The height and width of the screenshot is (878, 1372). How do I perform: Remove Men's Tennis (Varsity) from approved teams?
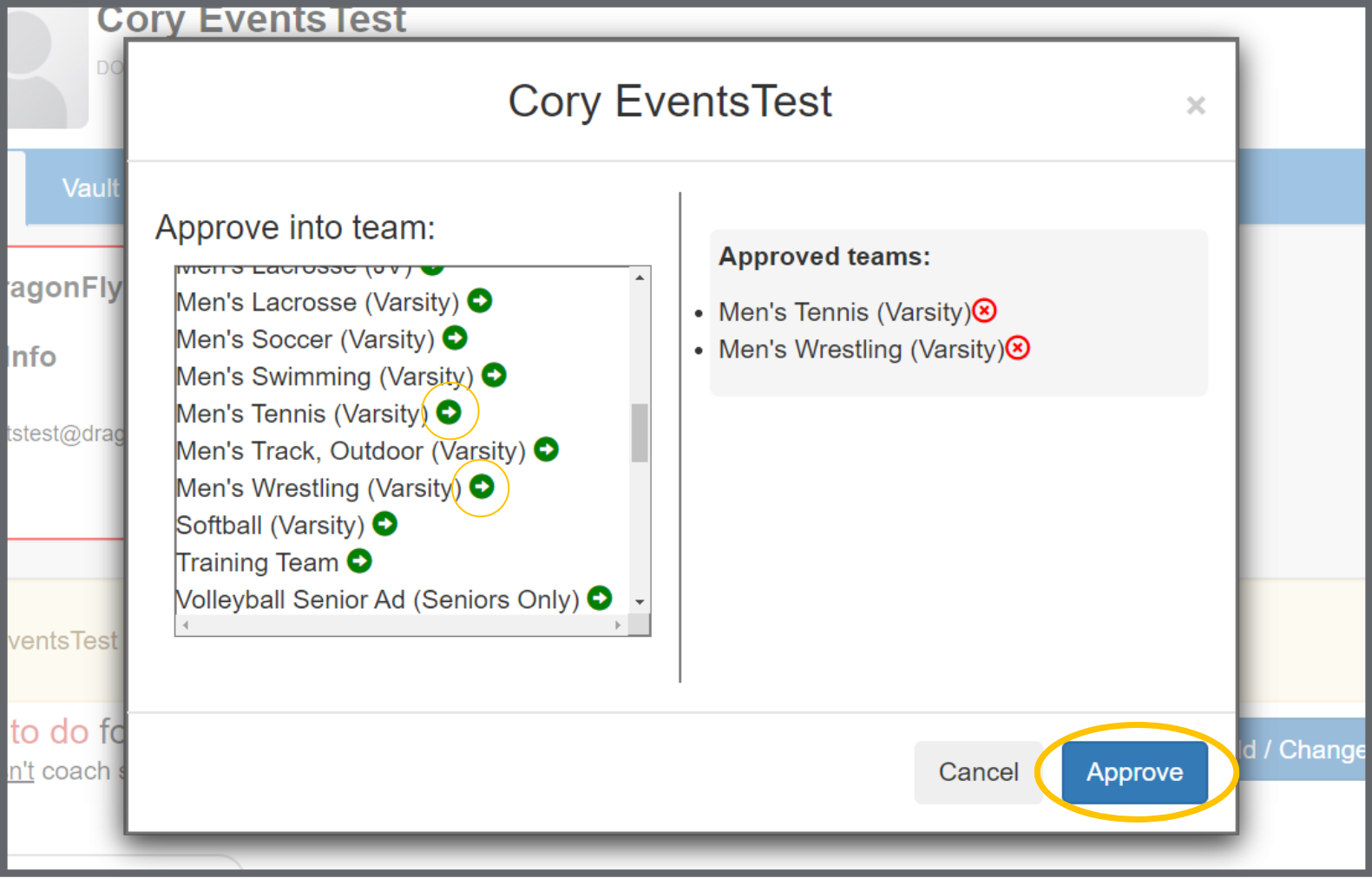(984, 311)
